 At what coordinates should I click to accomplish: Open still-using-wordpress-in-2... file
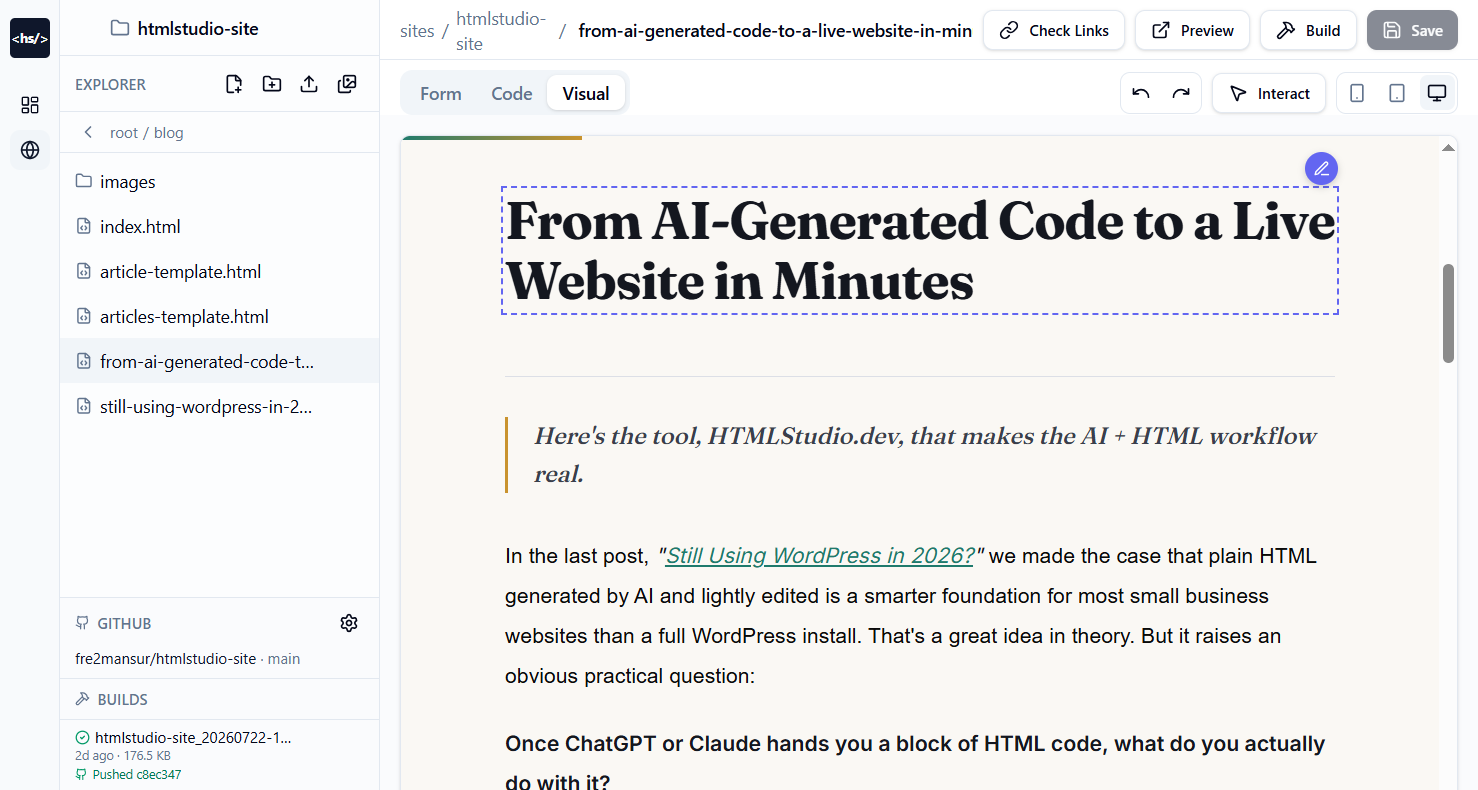(x=219, y=406)
